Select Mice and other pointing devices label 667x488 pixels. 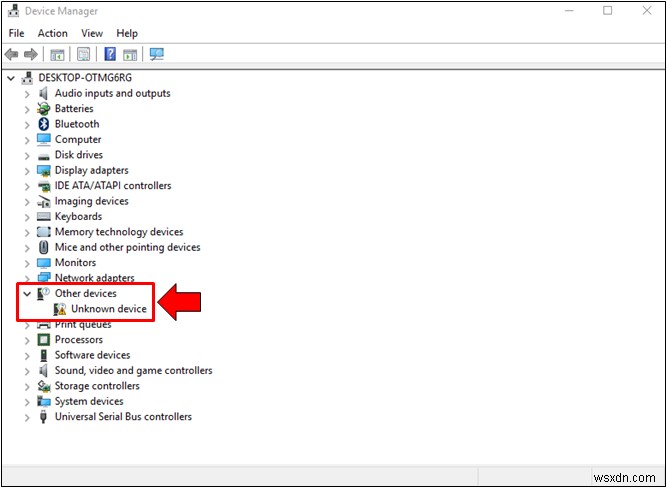[128, 247]
